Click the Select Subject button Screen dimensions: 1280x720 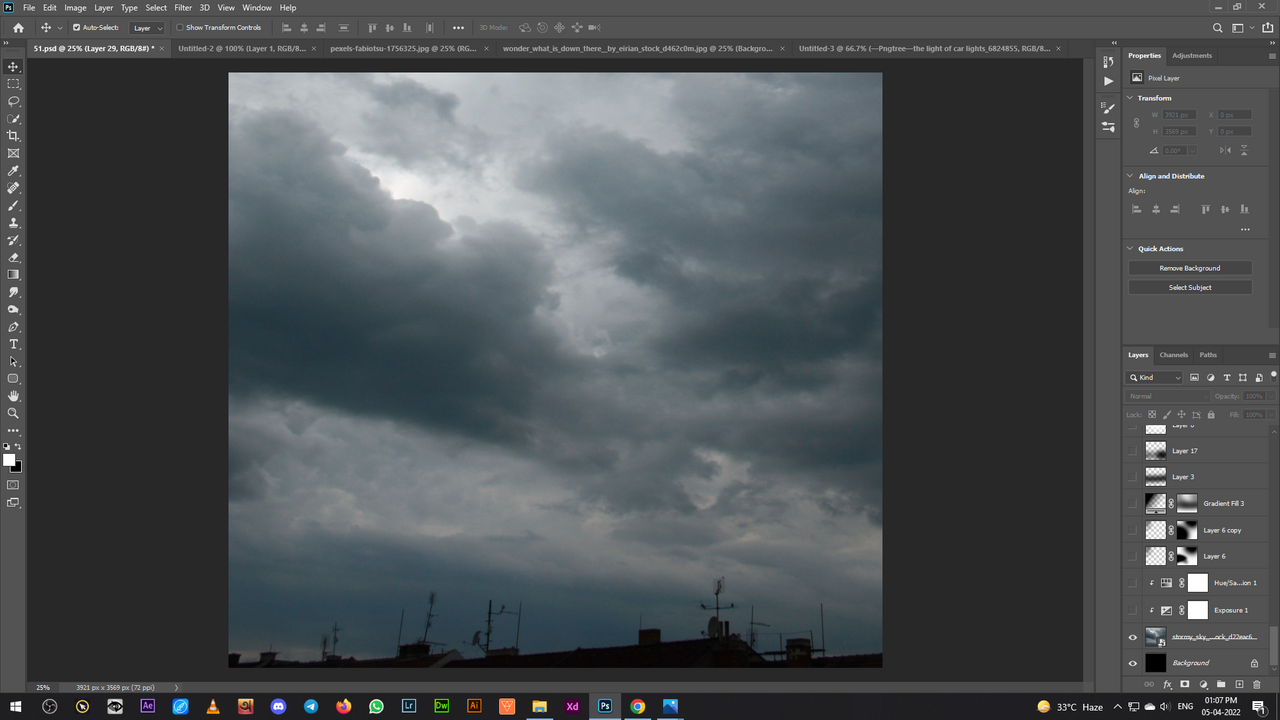[x=1190, y=287]
